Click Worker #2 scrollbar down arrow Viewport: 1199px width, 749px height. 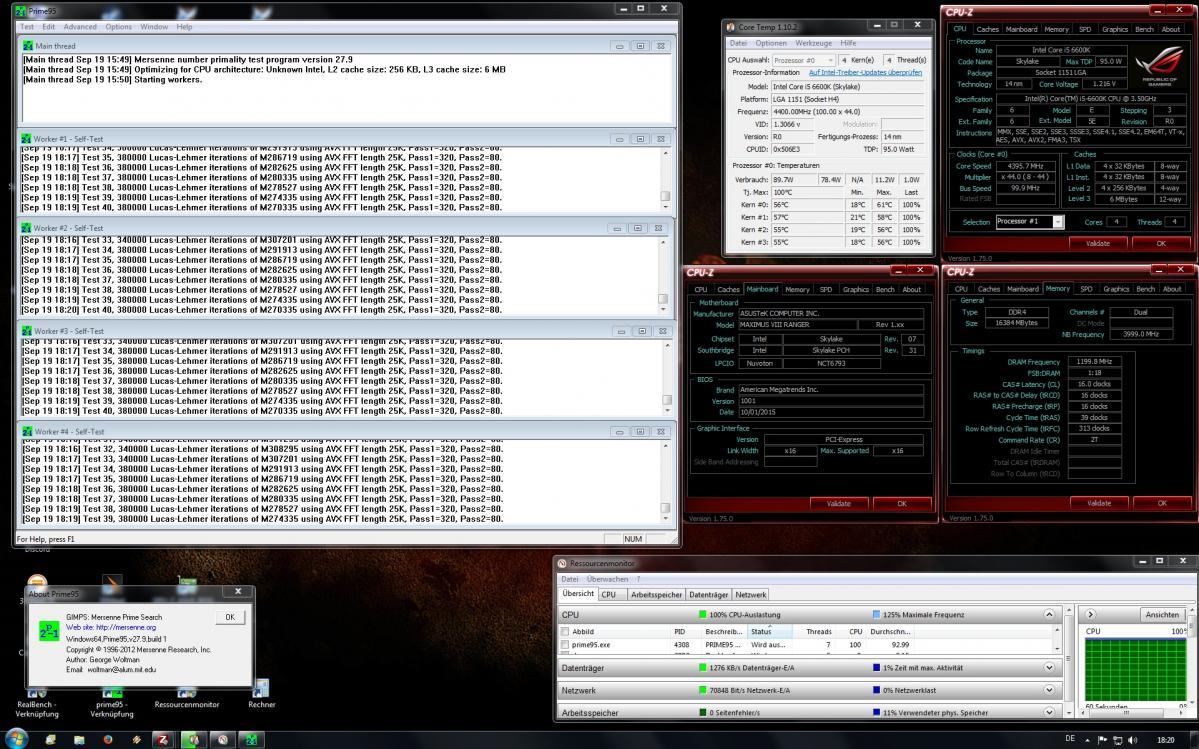[663, 310]
